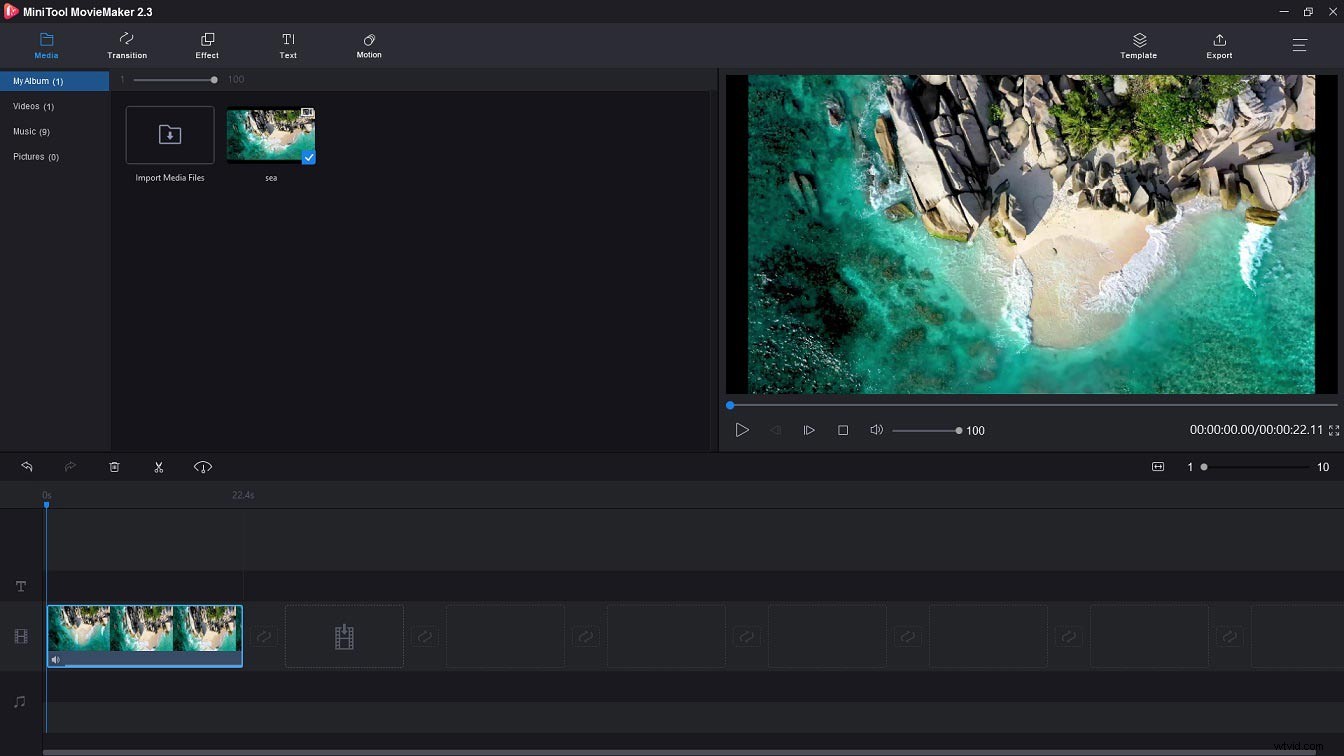
Task: Expand the hamburger menu at top right
Action: 1299,45
